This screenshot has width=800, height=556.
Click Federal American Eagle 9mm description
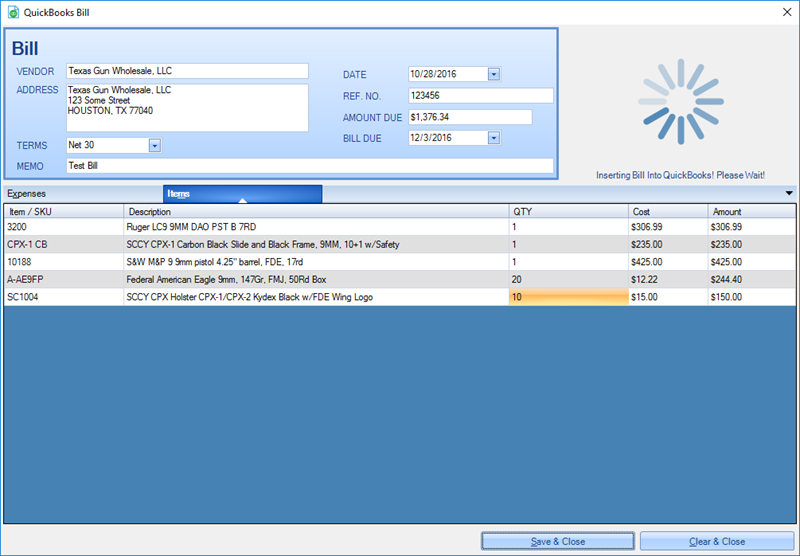pos(316,280)
